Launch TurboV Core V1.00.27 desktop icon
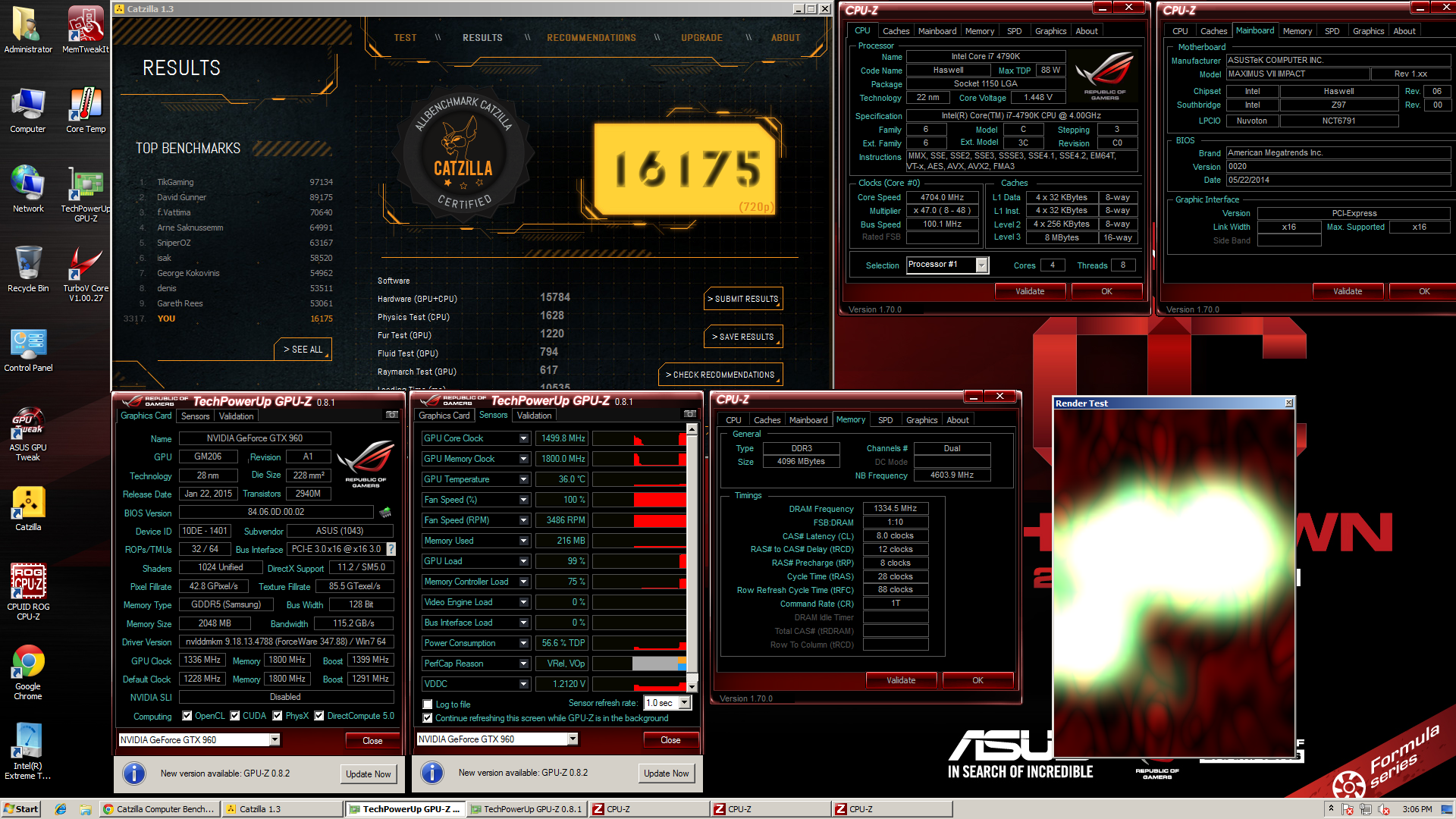This screenshot has height=819, width=1456. pyautogui.click(x=86, y=275)
